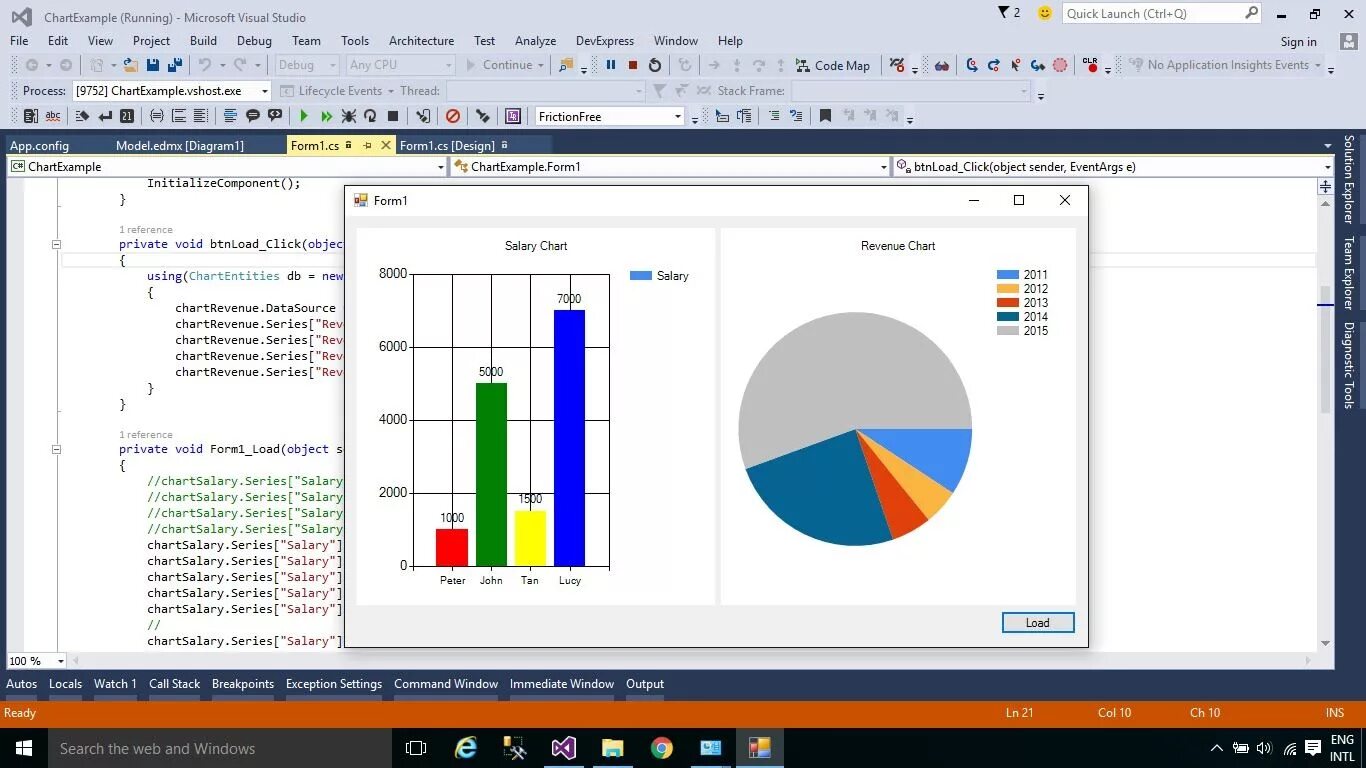Click the abc spell check icon
The height and width of the screenshot is (768, 1366).
pos(53,116)
